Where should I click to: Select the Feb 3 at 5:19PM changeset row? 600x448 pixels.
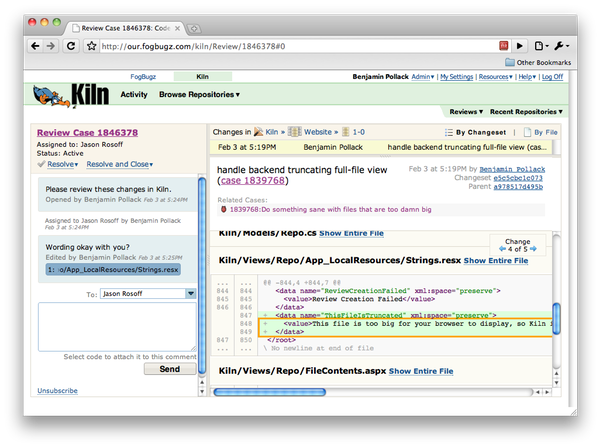click(381, 147)
